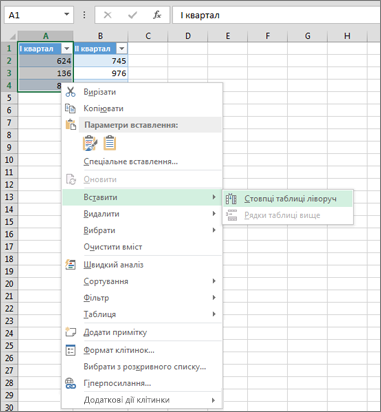The width and height of the screenshot is (381, 412).
Task: Select Копіювати from the context menu
Action: pos(142,108)
